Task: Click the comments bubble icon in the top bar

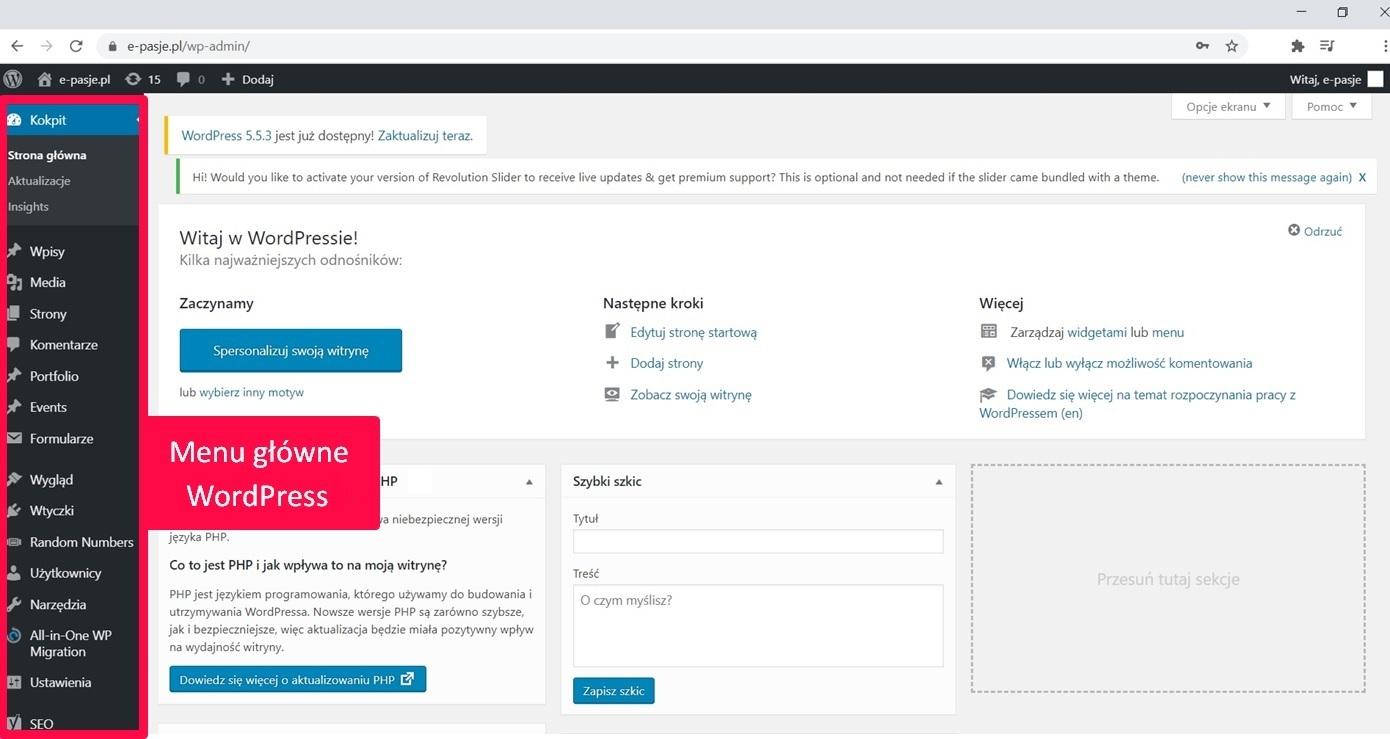Action: 184,79
